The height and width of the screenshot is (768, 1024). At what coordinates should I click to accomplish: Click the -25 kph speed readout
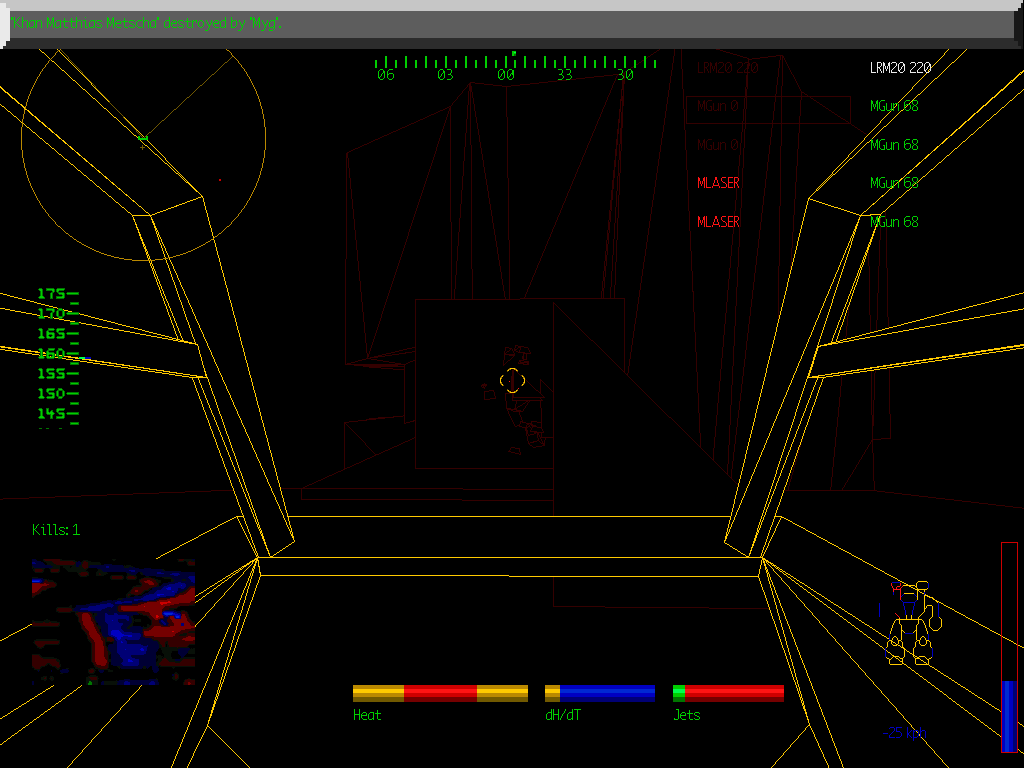click(x=905, y=733)
